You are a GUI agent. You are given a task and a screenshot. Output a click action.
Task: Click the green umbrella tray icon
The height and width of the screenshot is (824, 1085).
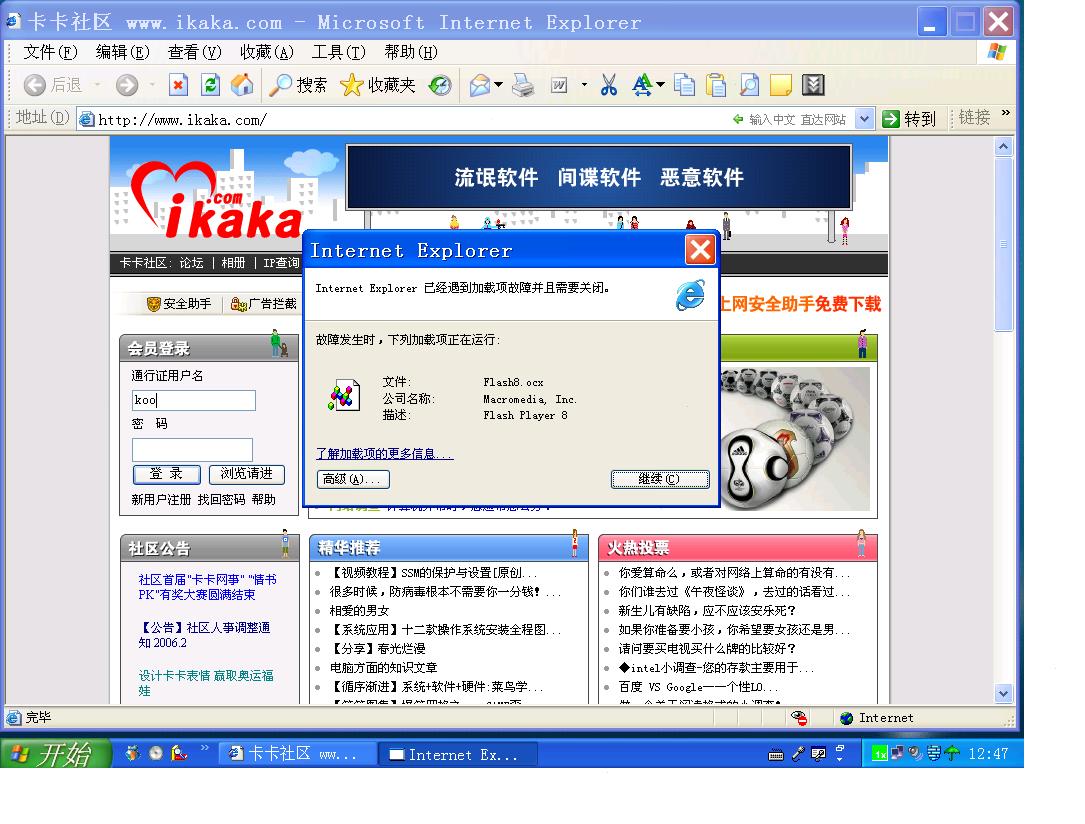pyautogui.click(x=952, y=753)
